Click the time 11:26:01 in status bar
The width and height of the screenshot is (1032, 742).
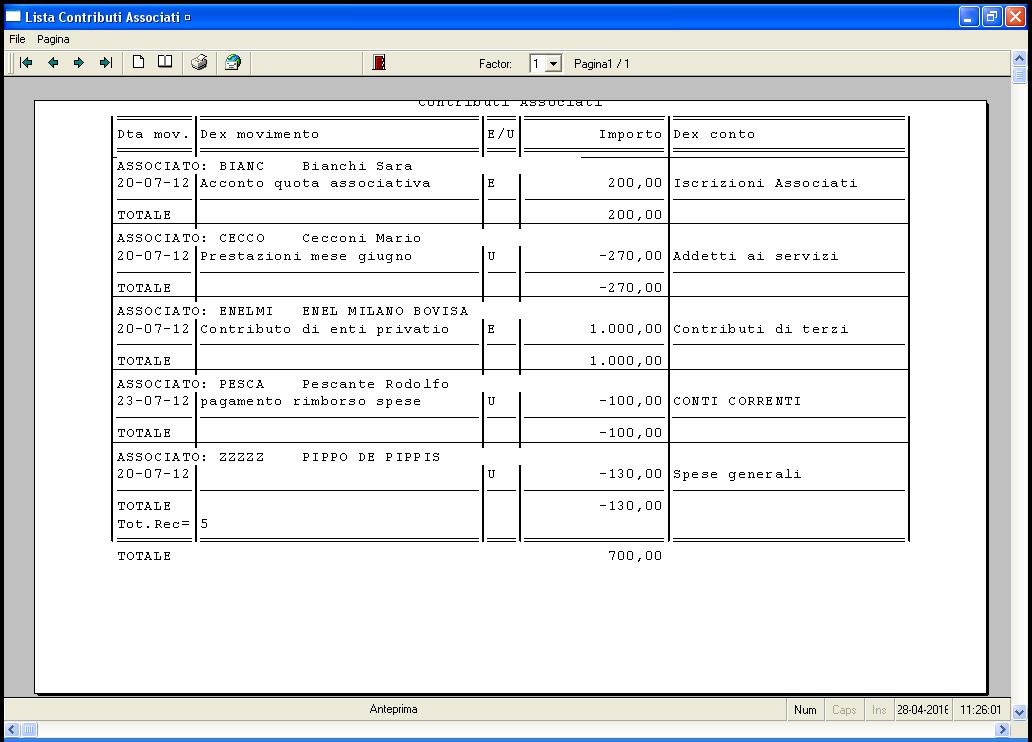[981, 710]
